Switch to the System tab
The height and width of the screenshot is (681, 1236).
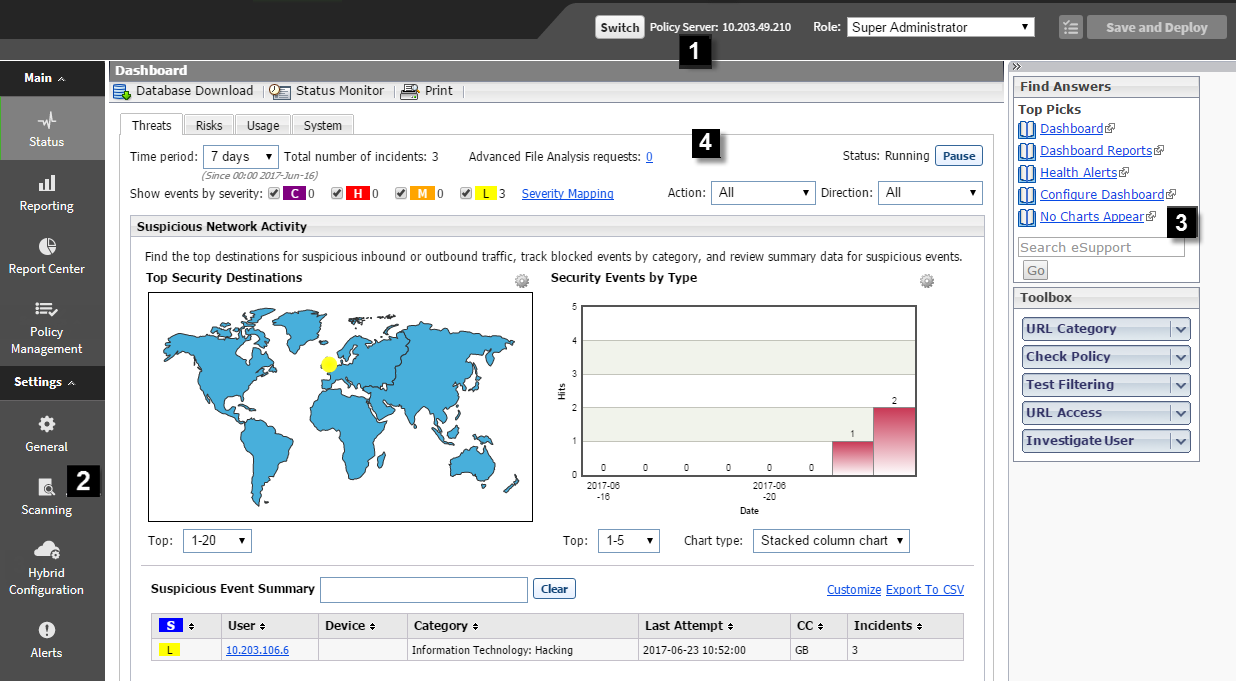coord(323,125)
